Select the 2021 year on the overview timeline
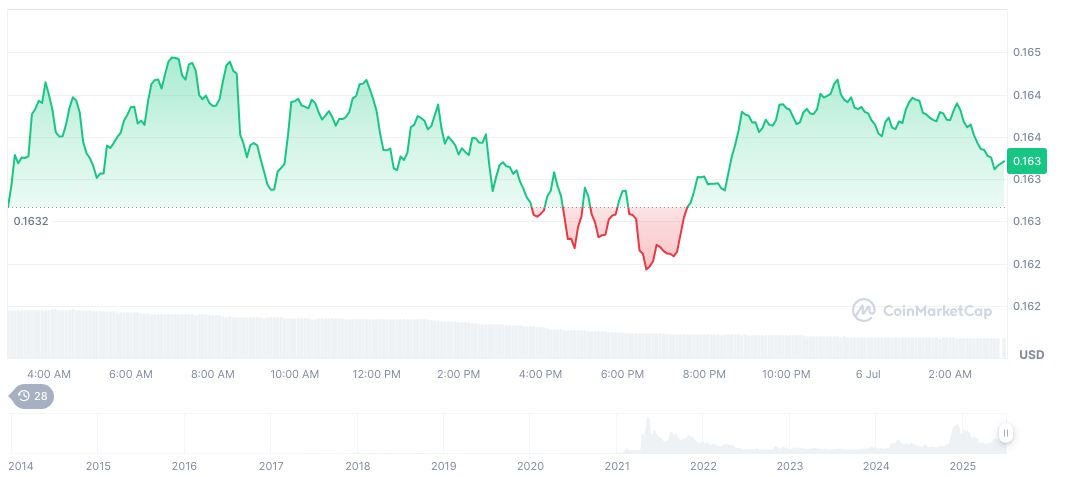The image size is (1072, 477). pos(617,466)
